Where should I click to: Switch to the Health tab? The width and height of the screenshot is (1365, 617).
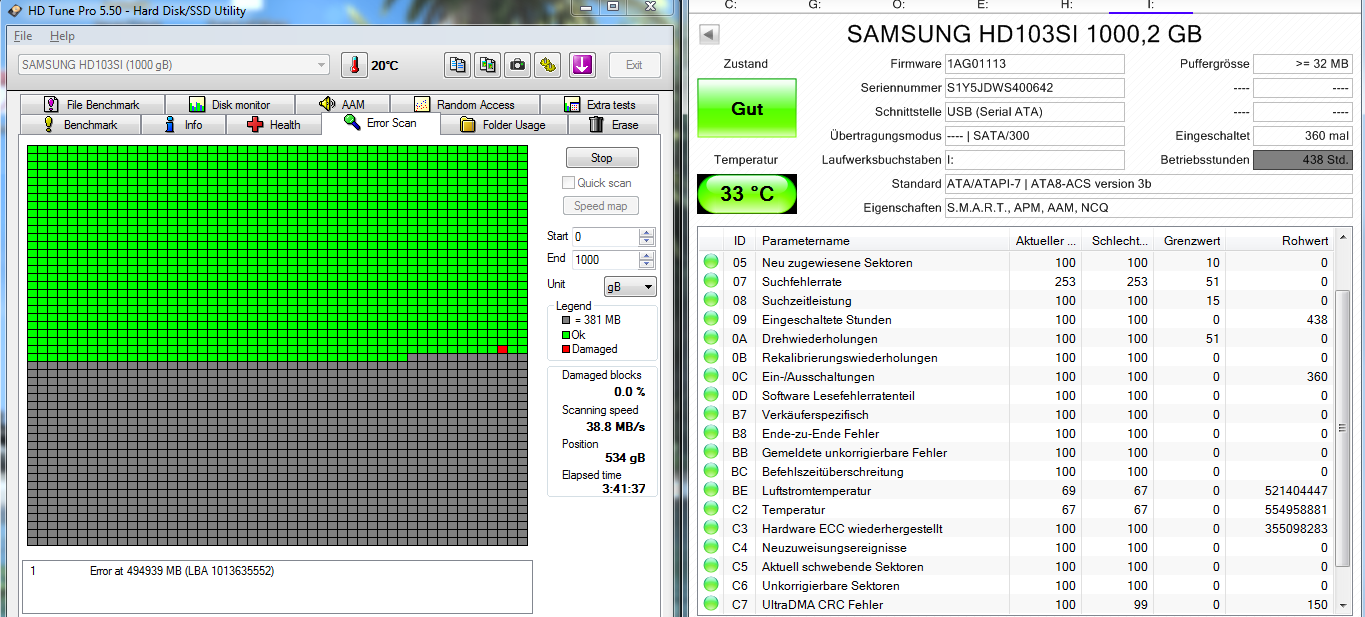coord(273,125)
